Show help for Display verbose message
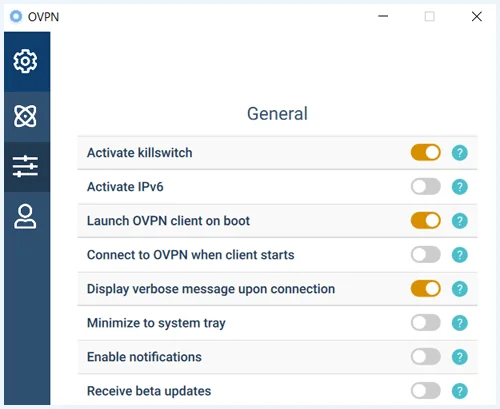500x409 pixels. 460,289
